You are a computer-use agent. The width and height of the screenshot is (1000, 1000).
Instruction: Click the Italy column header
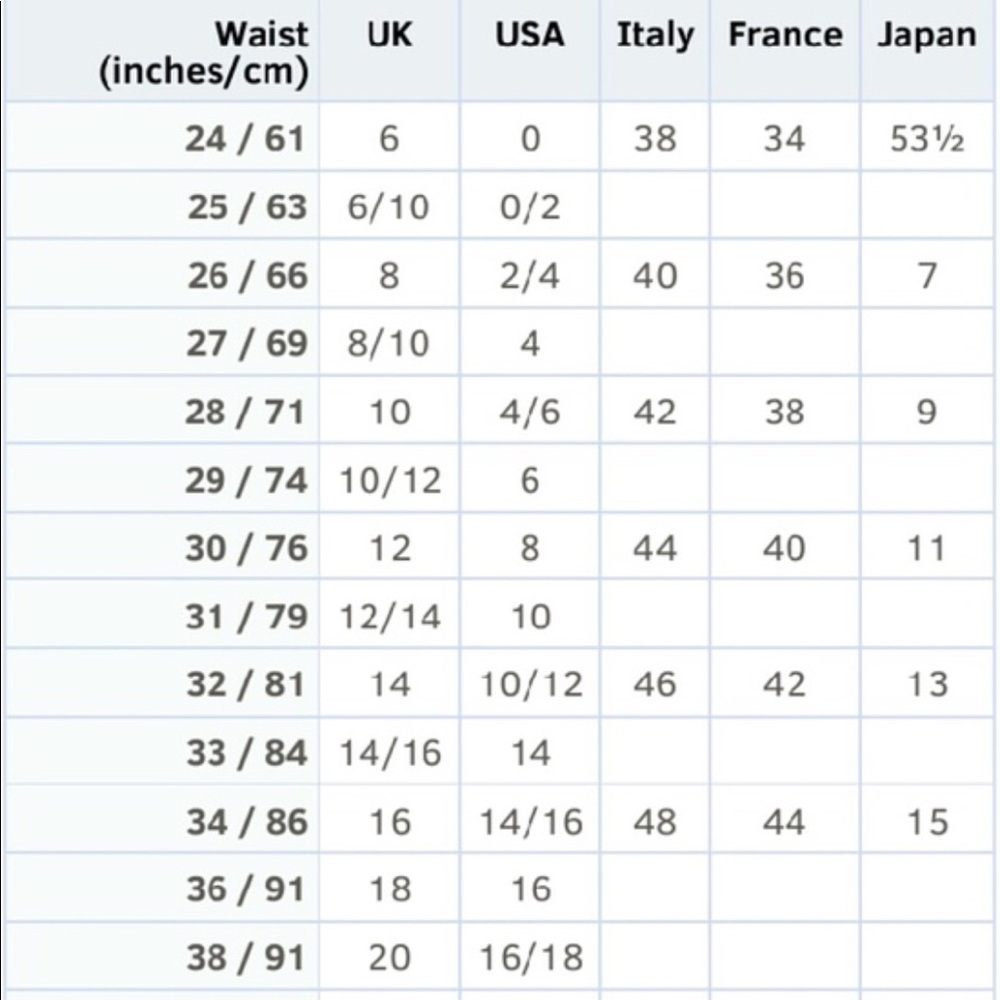(655, 36)
